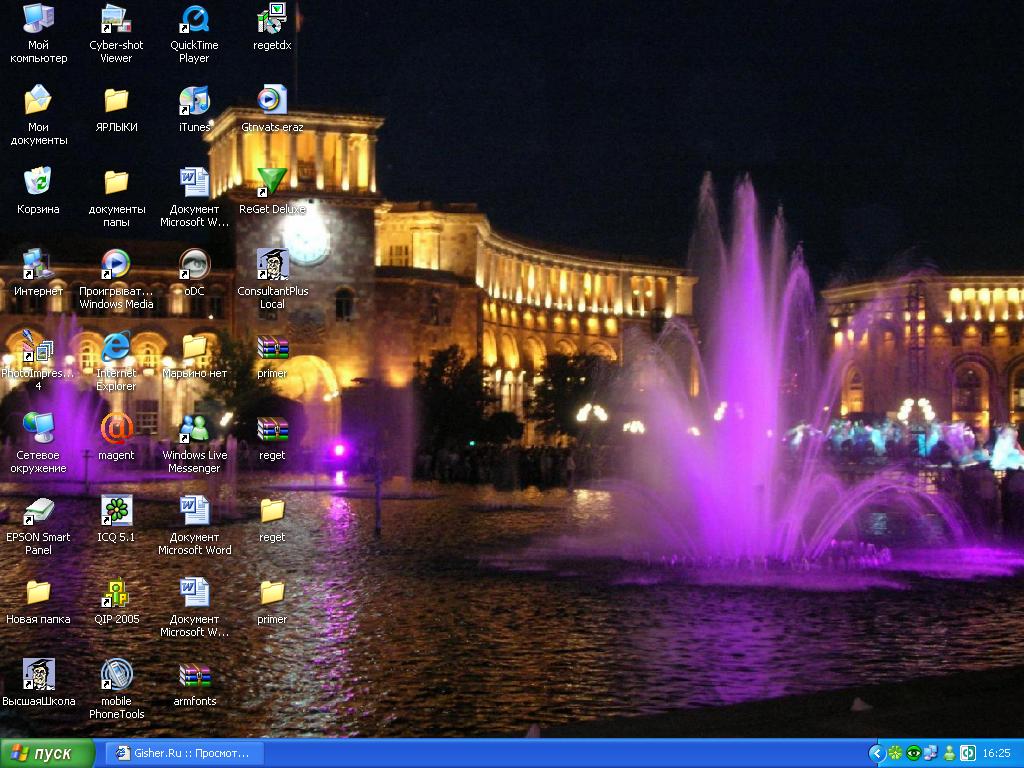
Task: Click the пуск Start button
Action: click(47, 753)
